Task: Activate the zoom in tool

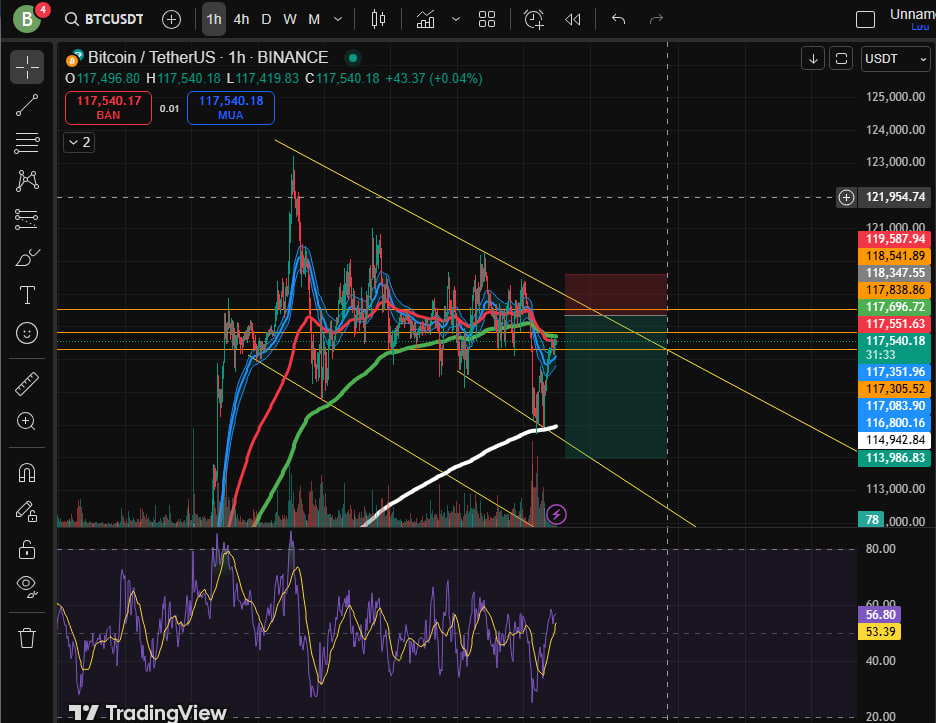Action: click(27, 422)
